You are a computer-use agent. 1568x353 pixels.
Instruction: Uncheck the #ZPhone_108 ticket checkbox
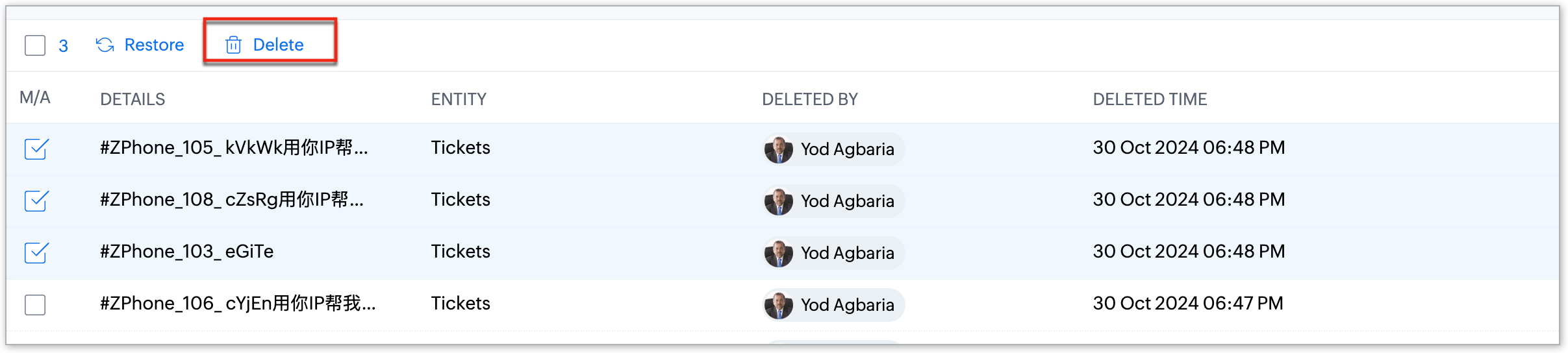coord(36,201)
